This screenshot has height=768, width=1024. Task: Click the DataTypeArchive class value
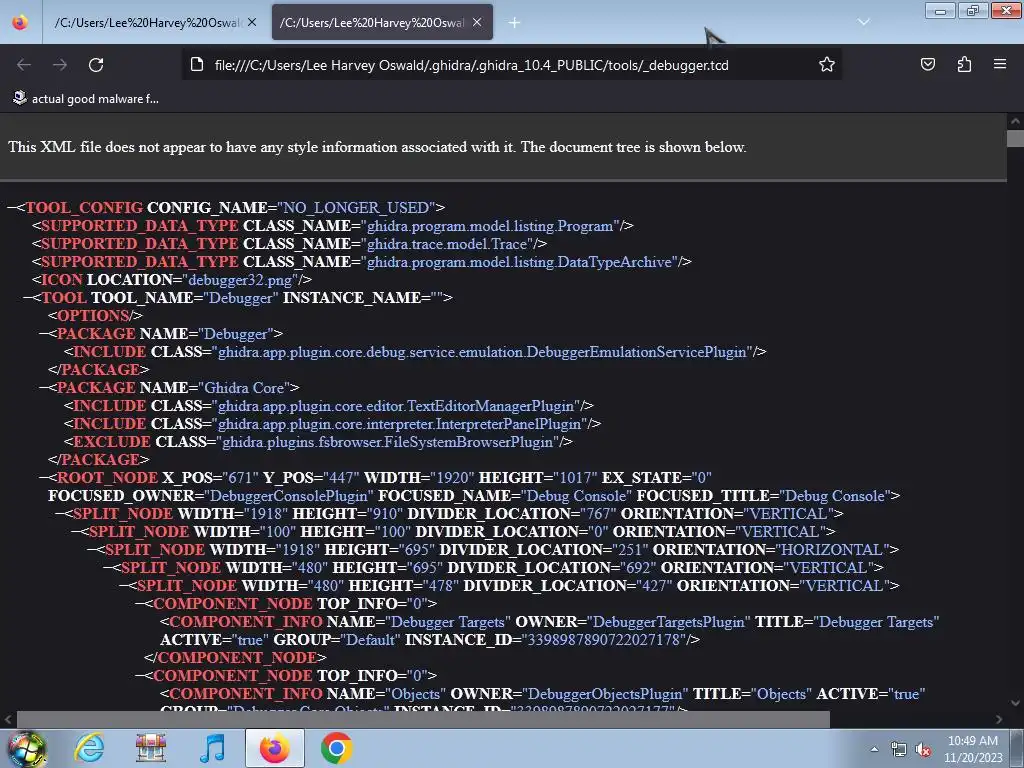click(520, 262)
